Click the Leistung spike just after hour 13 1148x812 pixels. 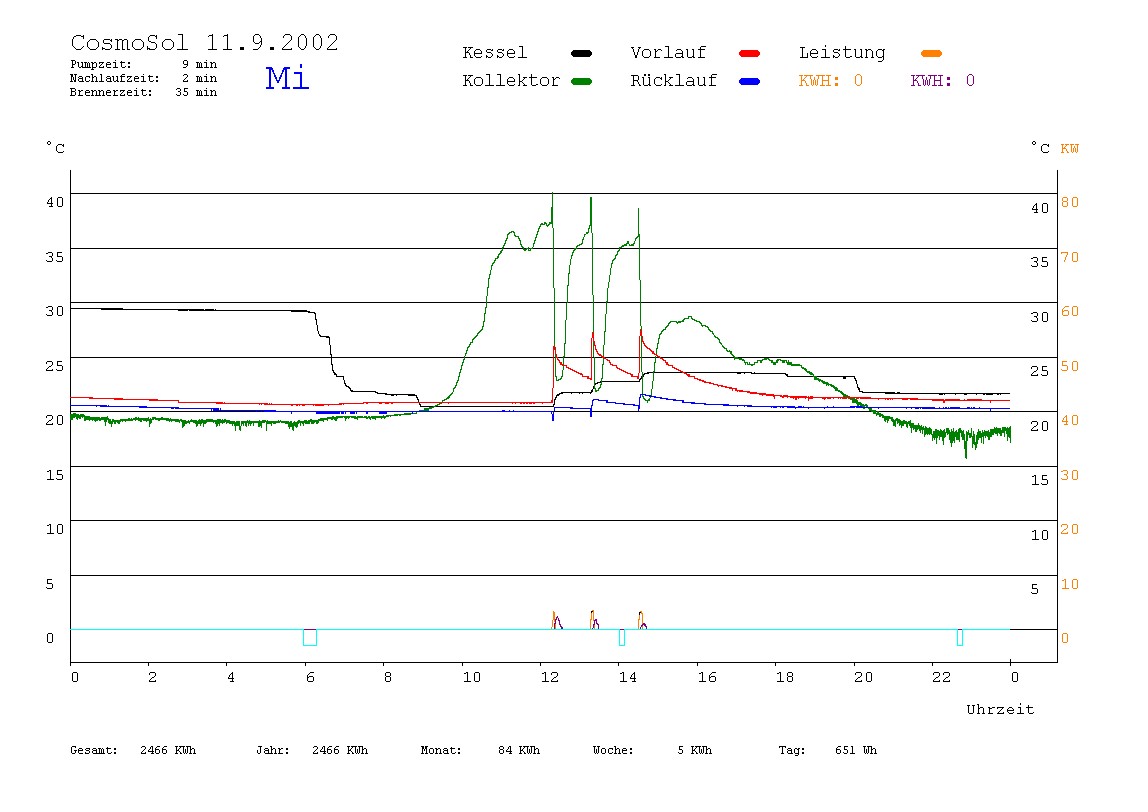(594, 620)
